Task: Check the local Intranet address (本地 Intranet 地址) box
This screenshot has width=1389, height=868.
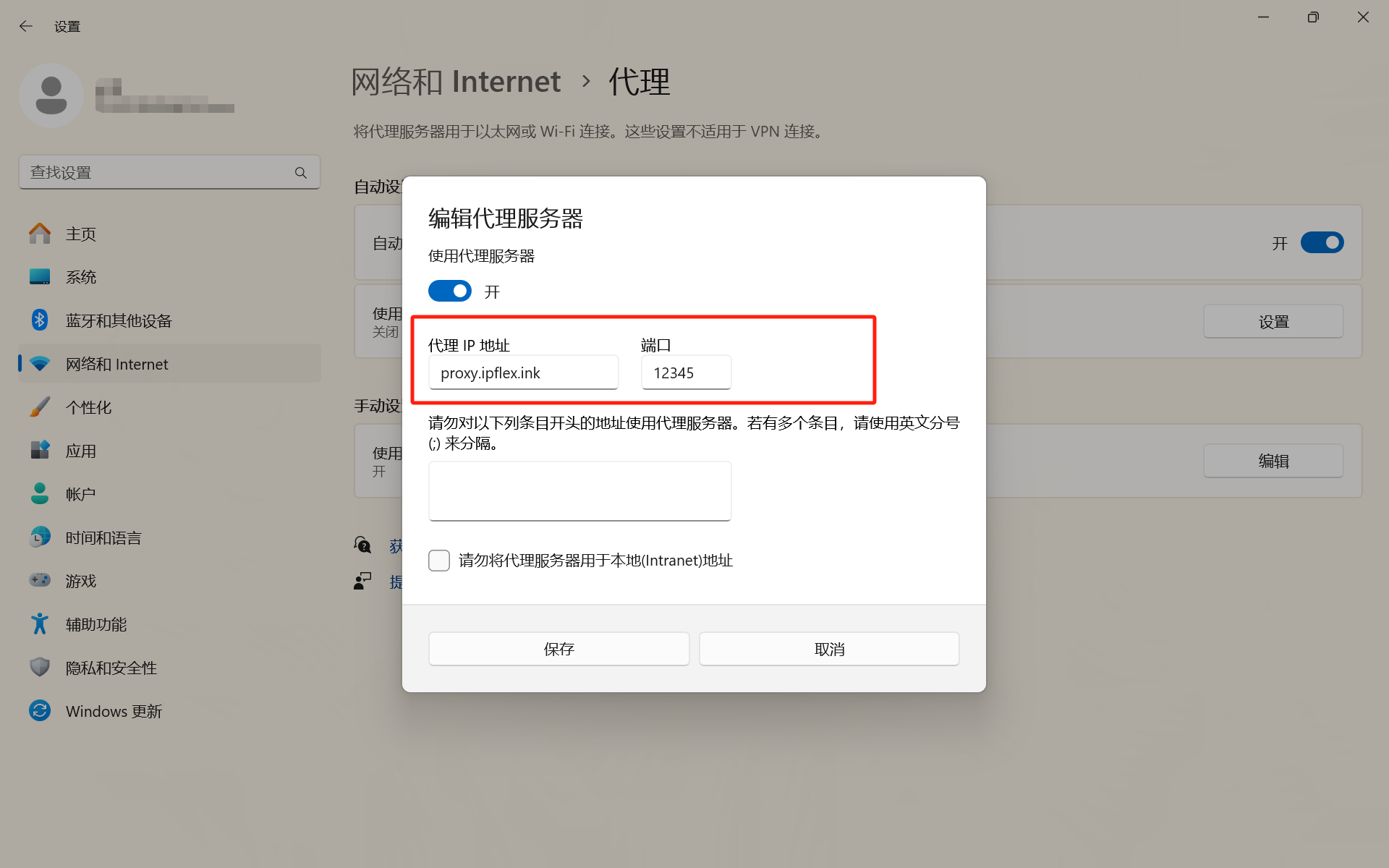Action: 439,561
